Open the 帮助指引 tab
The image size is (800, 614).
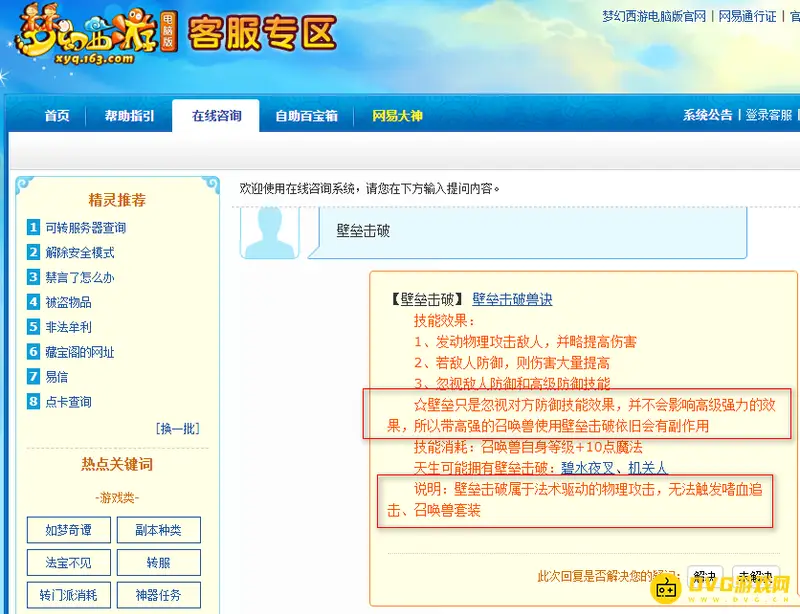pyautogui.click(x=130, y=116)
